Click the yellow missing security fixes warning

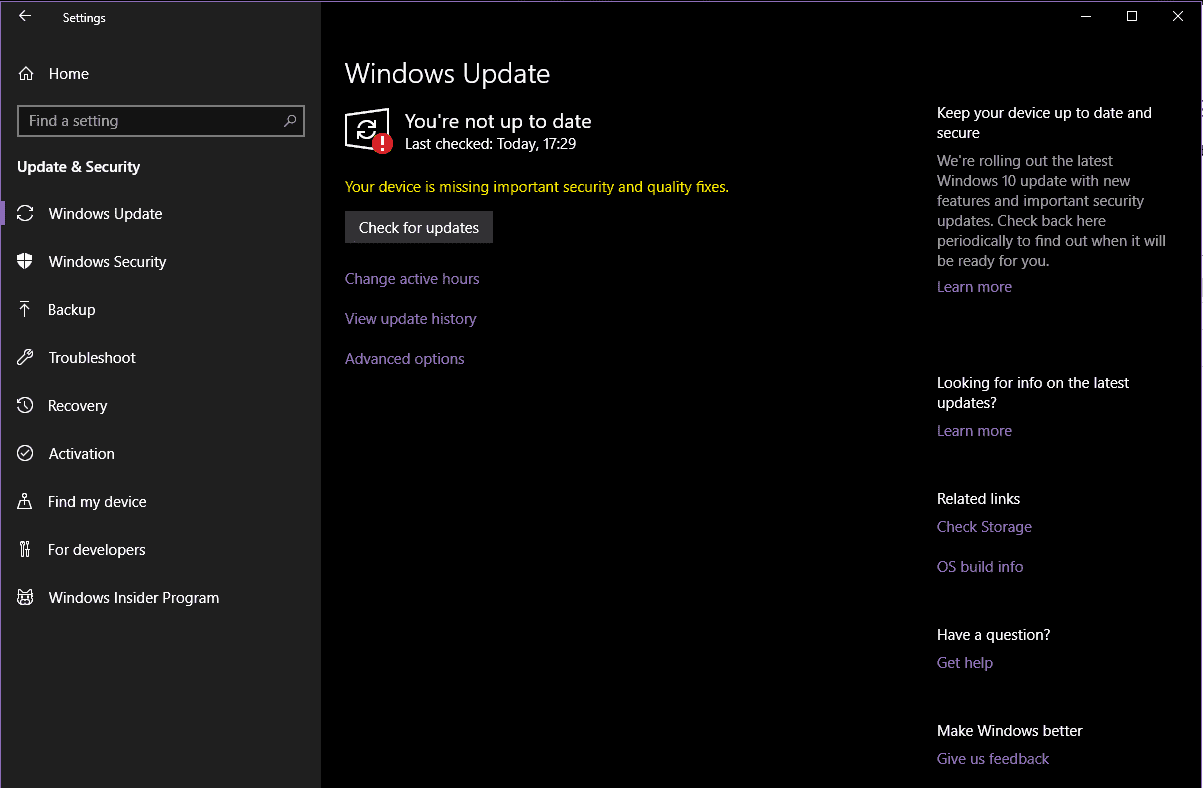(x=537, y=187)
